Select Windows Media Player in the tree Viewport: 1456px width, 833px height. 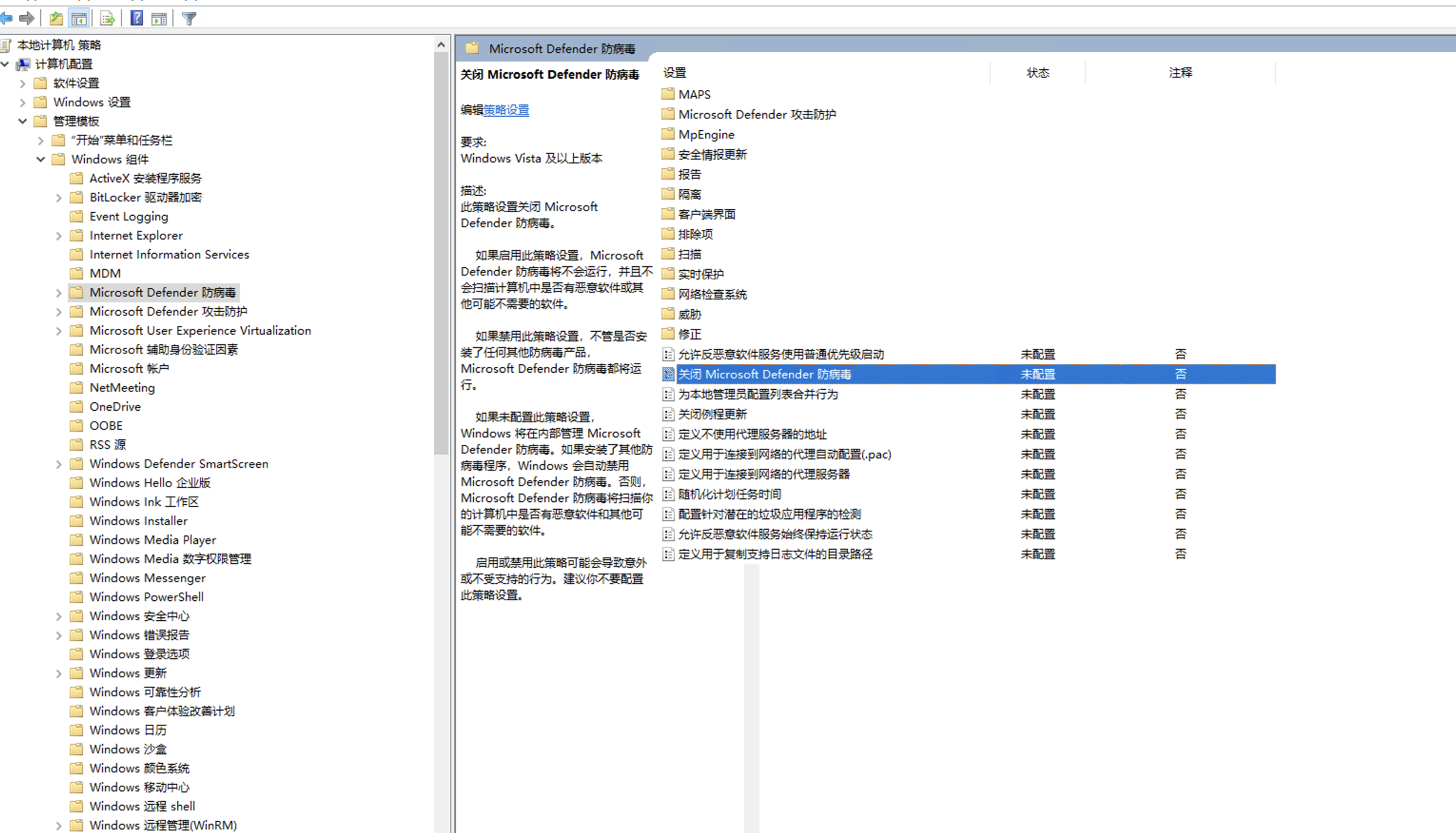[x=152, y=540]
